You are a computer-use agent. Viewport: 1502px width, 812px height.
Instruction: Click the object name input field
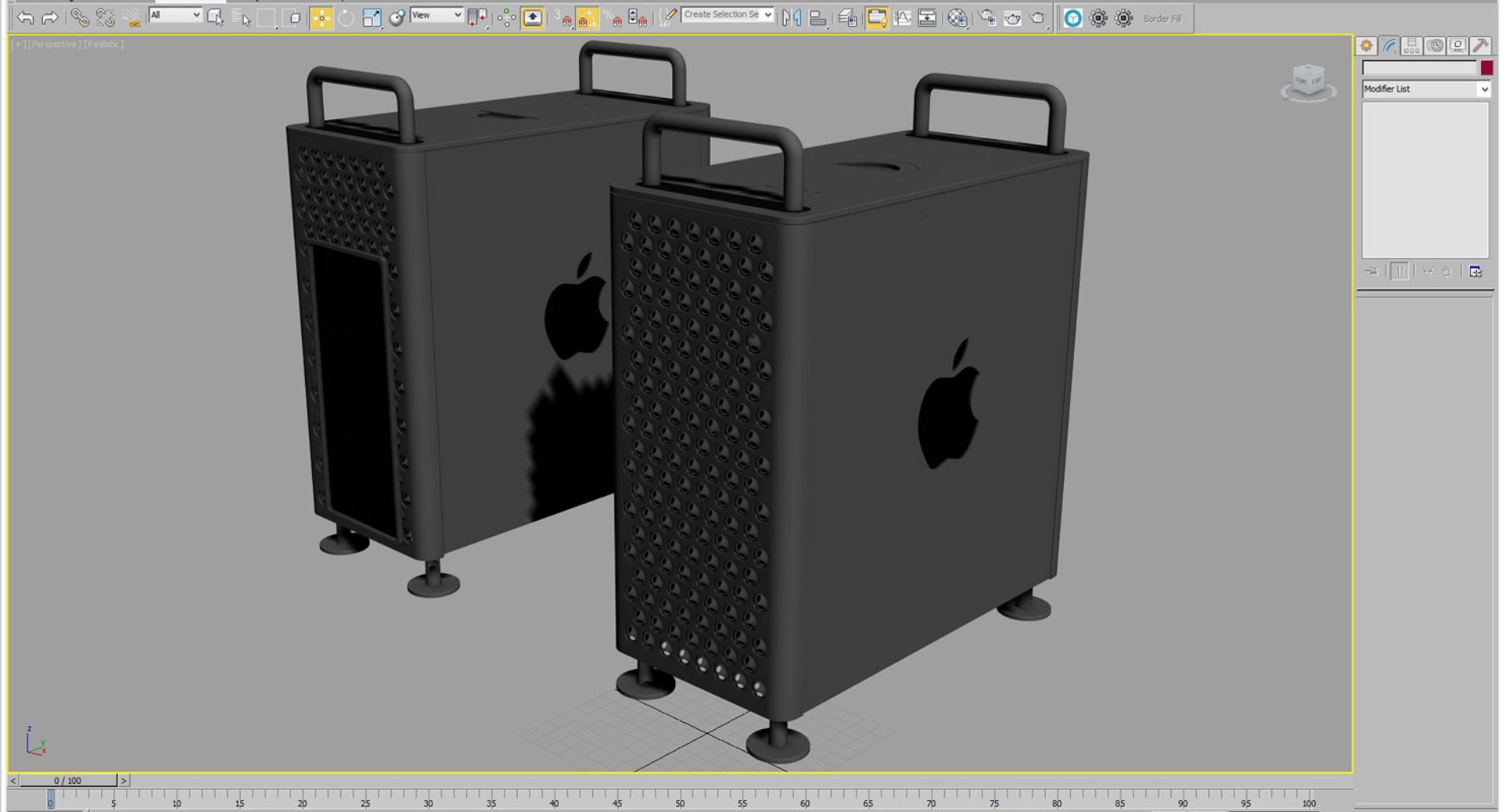[x=1419, y=68]
